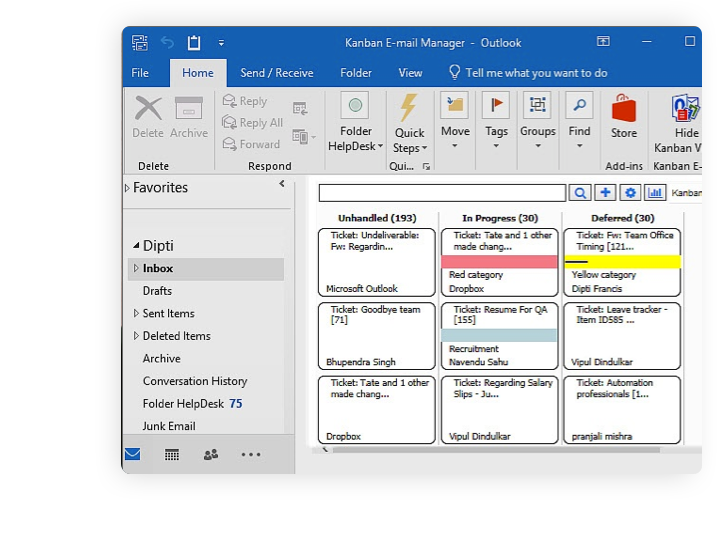Open the Store add-ins icon
This screenshot has height=536, width=717.
tap(624, 109)
